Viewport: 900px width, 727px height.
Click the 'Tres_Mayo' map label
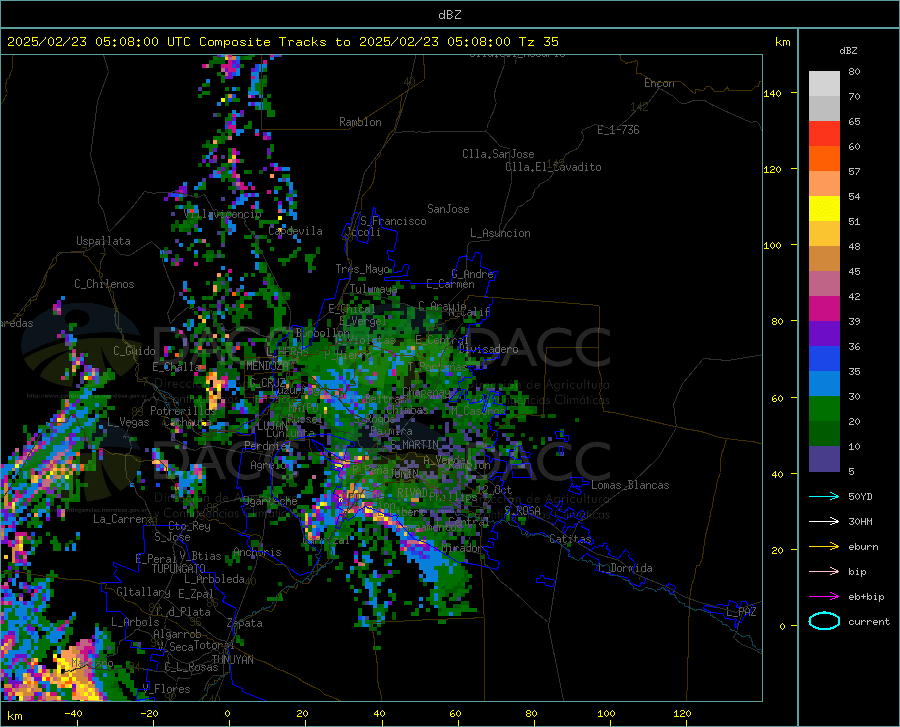[363, 269]
